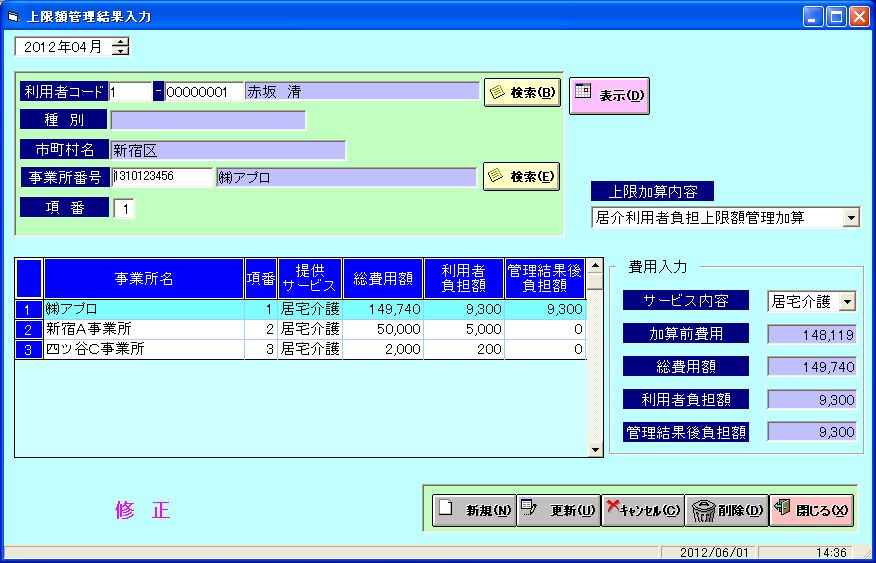Click the 事業所番号 field 1310123456
This screenshot has width=876, height=563.
(162, 177)
